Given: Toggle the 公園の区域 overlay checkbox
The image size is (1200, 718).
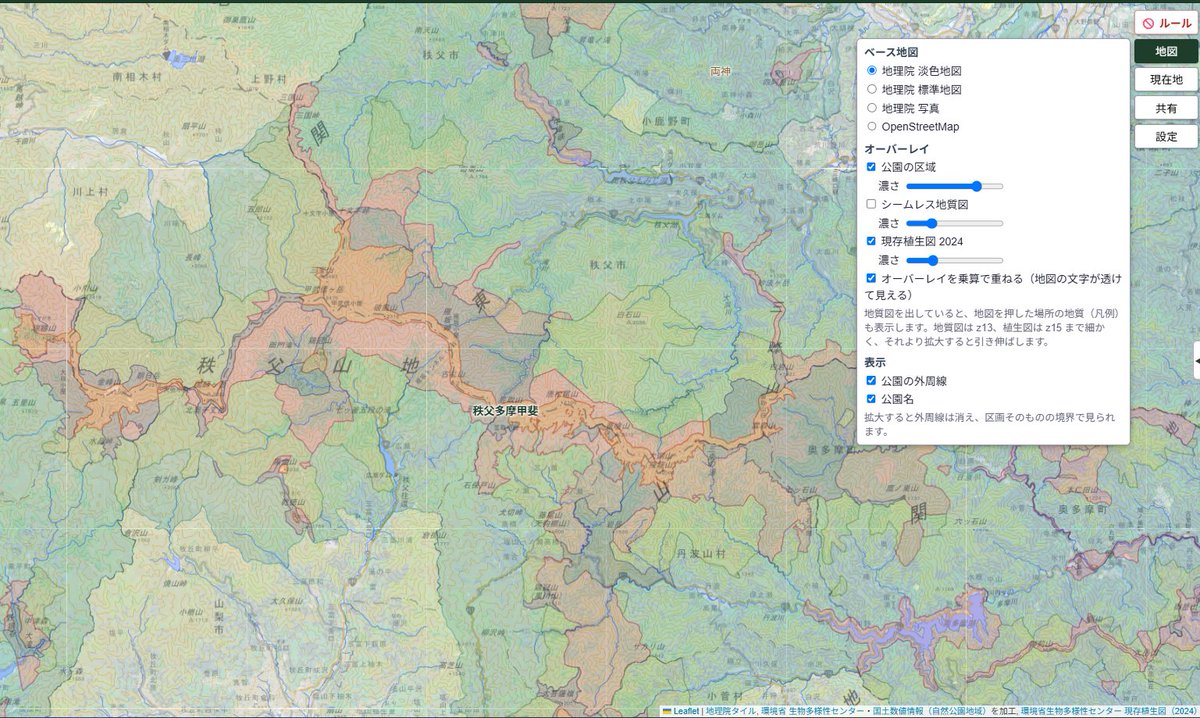Looking at the screenshot, I should pyautogui.click(x=872, y=167).
